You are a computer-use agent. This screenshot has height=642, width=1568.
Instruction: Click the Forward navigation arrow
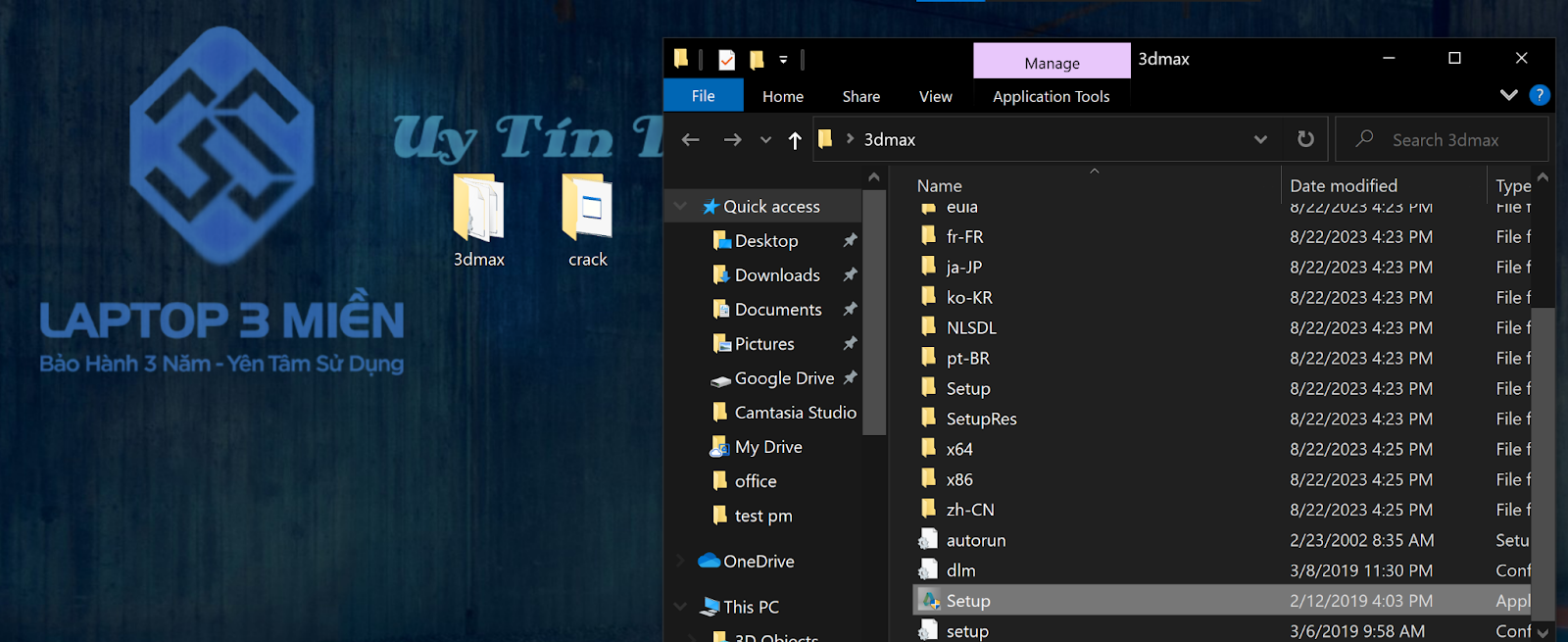732,140
